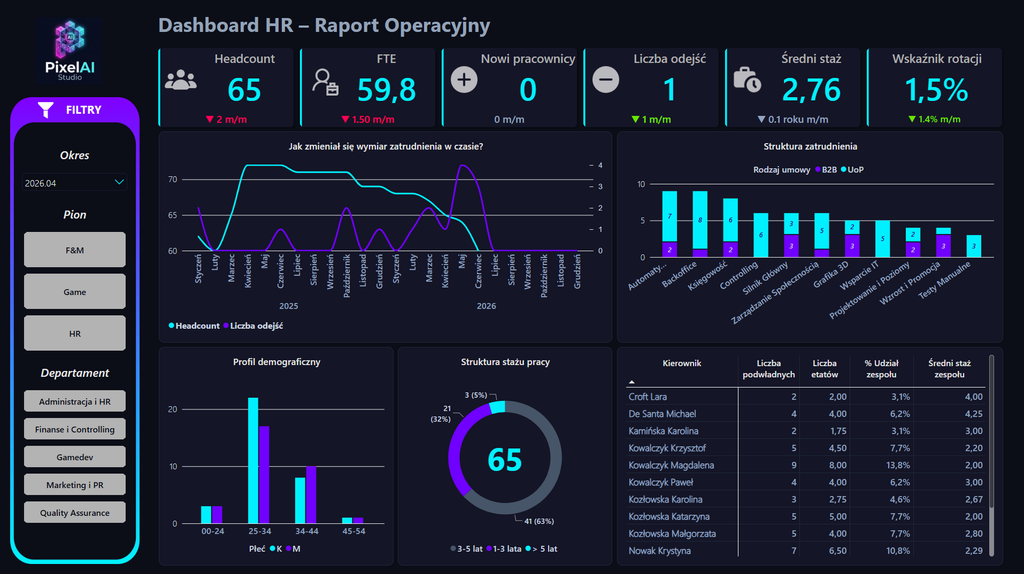
Task: Filter by Gamedev department
Action: pyautogui.click(x=74, y=457)
